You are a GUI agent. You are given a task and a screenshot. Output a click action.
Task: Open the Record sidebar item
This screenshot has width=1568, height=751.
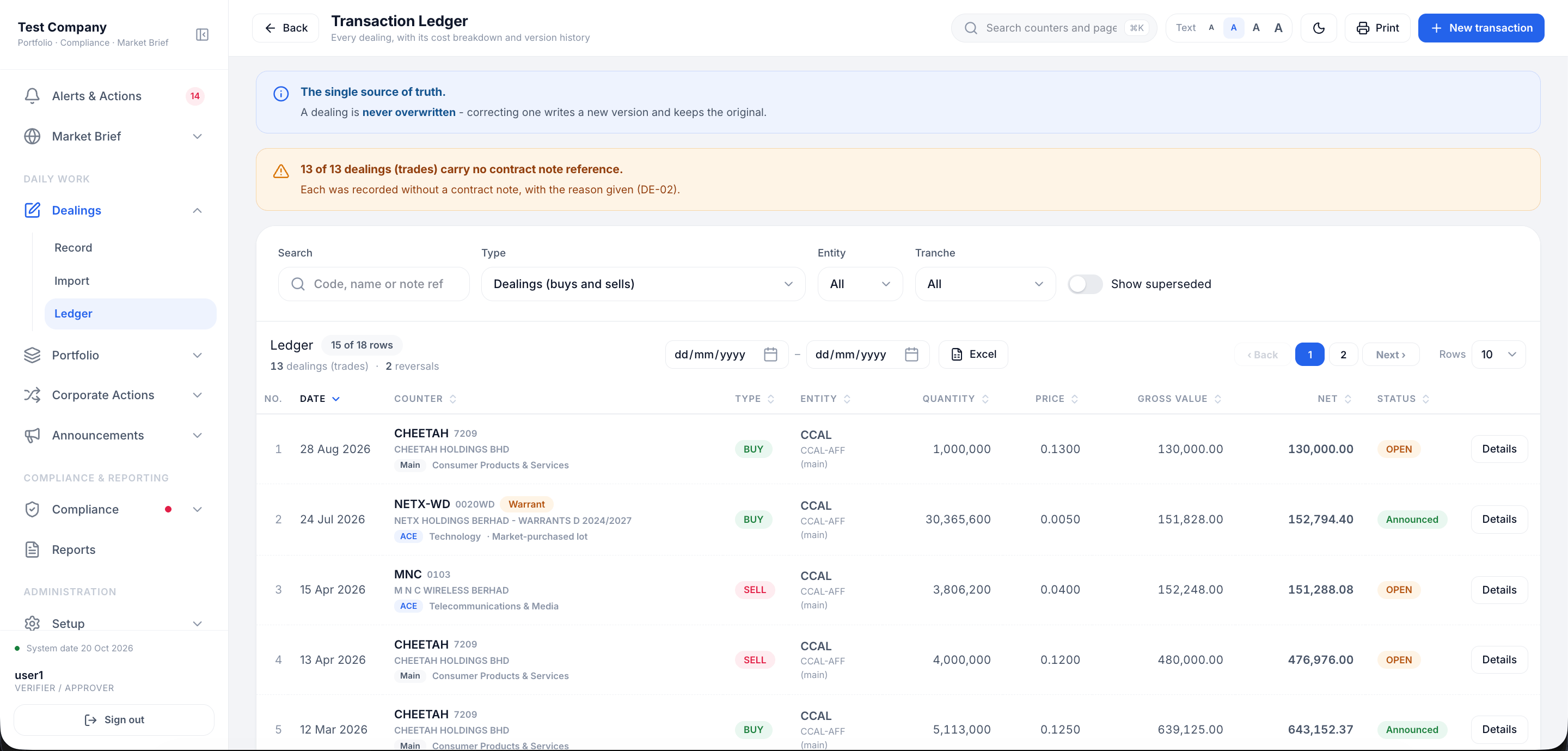(x=130, y=248)
